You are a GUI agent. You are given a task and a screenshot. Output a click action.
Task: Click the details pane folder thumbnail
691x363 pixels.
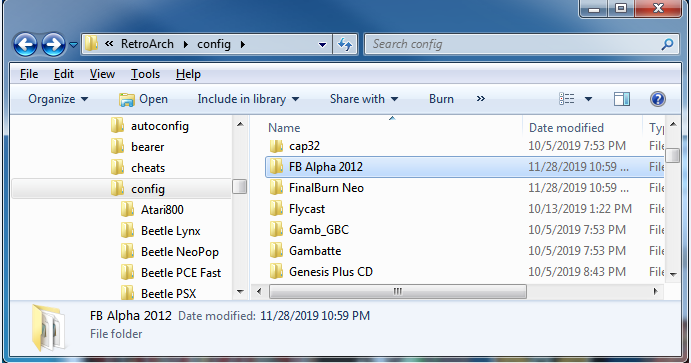48,327
